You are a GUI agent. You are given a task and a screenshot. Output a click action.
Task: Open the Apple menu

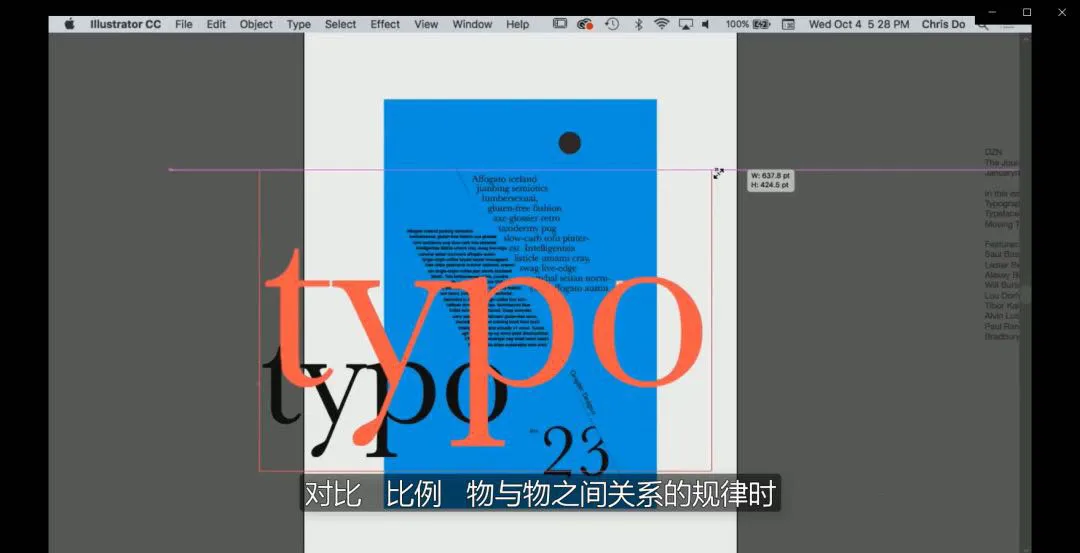(x=69, y=24)
